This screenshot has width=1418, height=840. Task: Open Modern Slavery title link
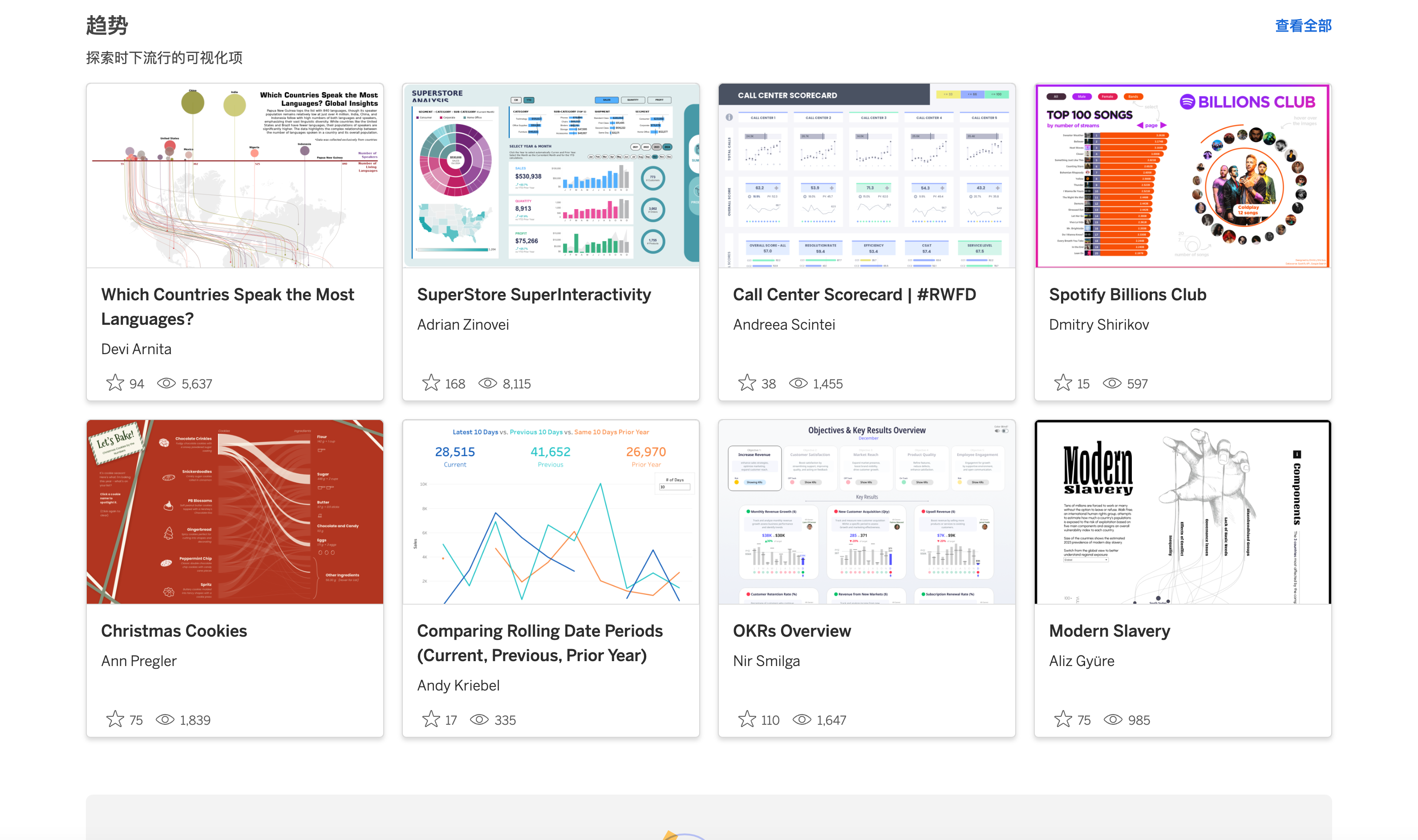[1109, 630]
